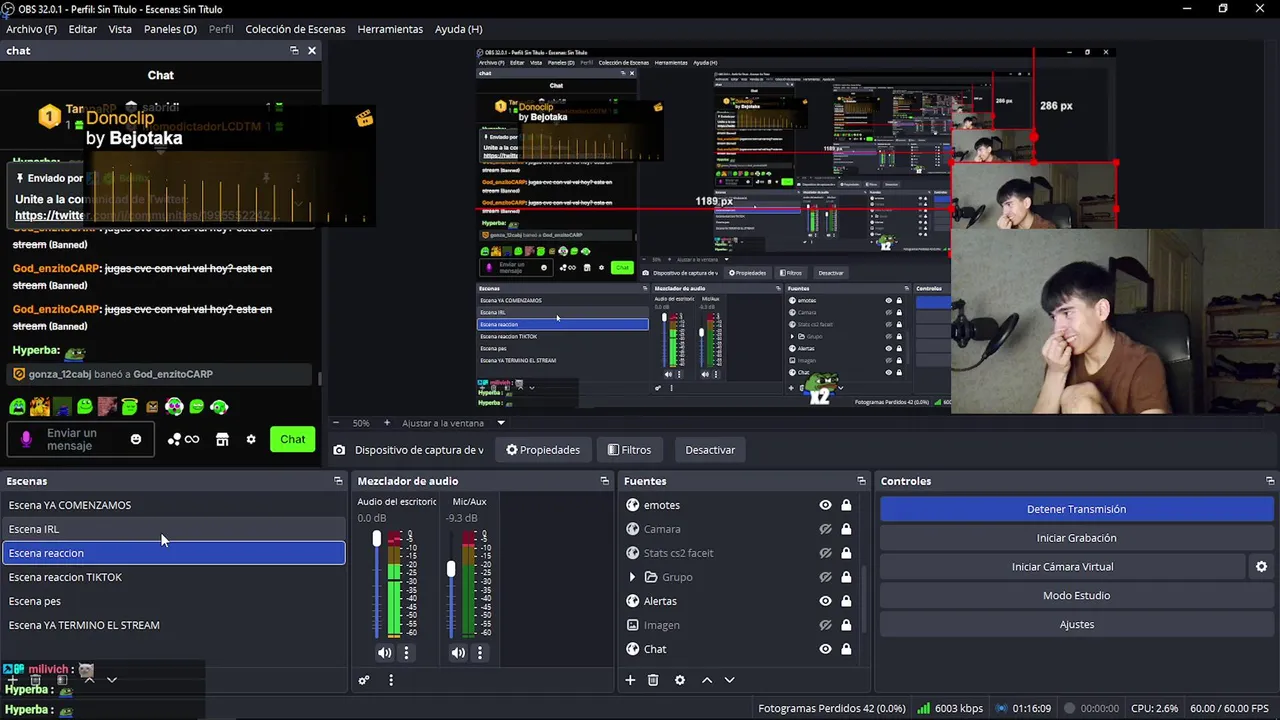Open source Propiedades button
1280x720 pixels.
pos(543,450)
